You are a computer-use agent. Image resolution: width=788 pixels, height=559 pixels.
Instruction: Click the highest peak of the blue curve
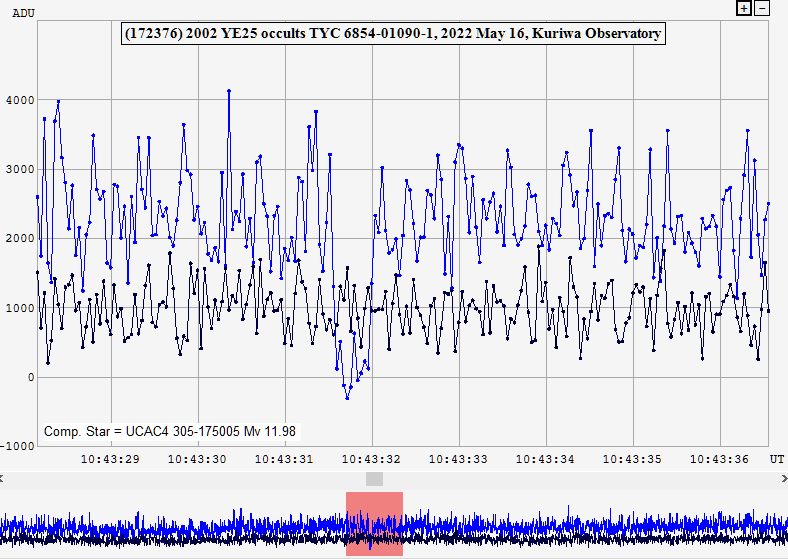pos(229,90)
